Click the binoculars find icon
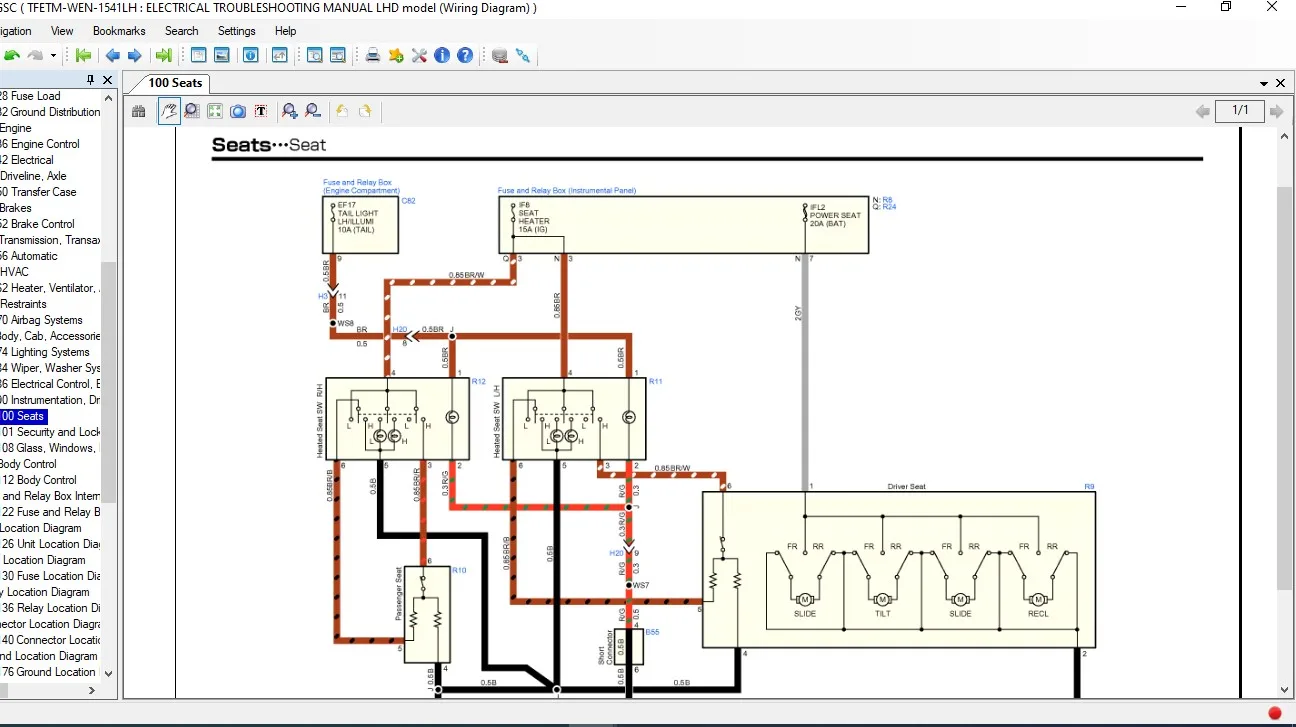The image size is (1296, 727). pyautogui.click(x=139, y=111)
